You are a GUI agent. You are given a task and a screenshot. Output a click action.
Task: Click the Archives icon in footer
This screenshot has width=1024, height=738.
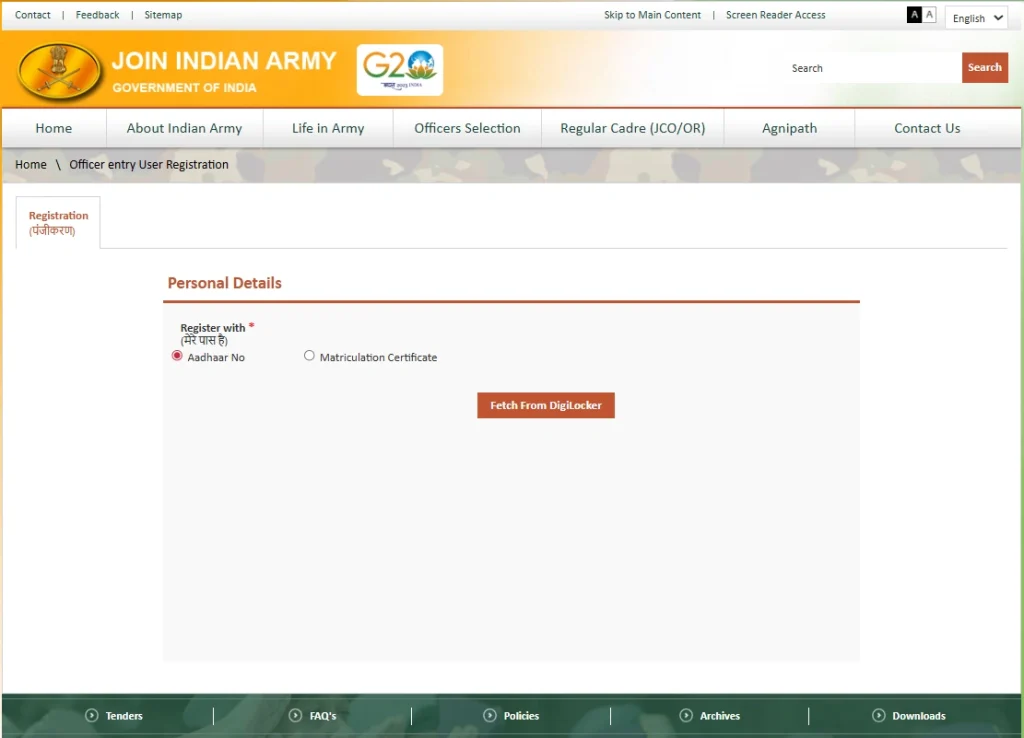point(687,715)
